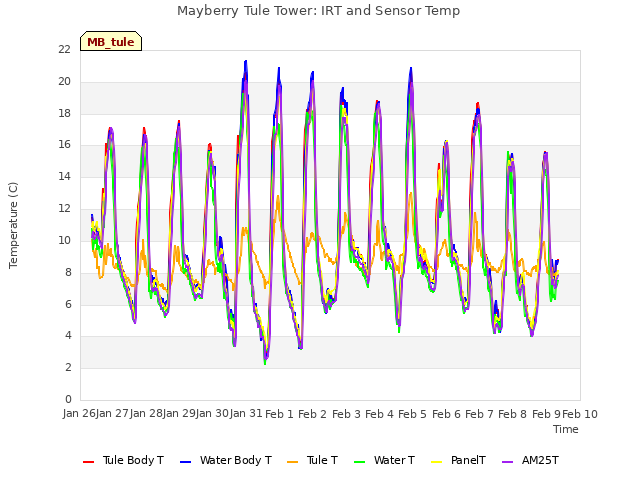Click the chart title Mayberry Tule Tower
This screenshot has height=480, width=640.
[318, 11]
